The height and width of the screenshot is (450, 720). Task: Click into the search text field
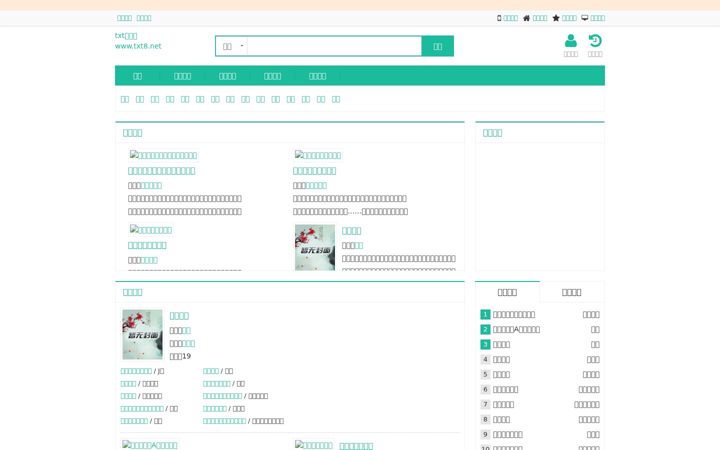tap(334, 46)
